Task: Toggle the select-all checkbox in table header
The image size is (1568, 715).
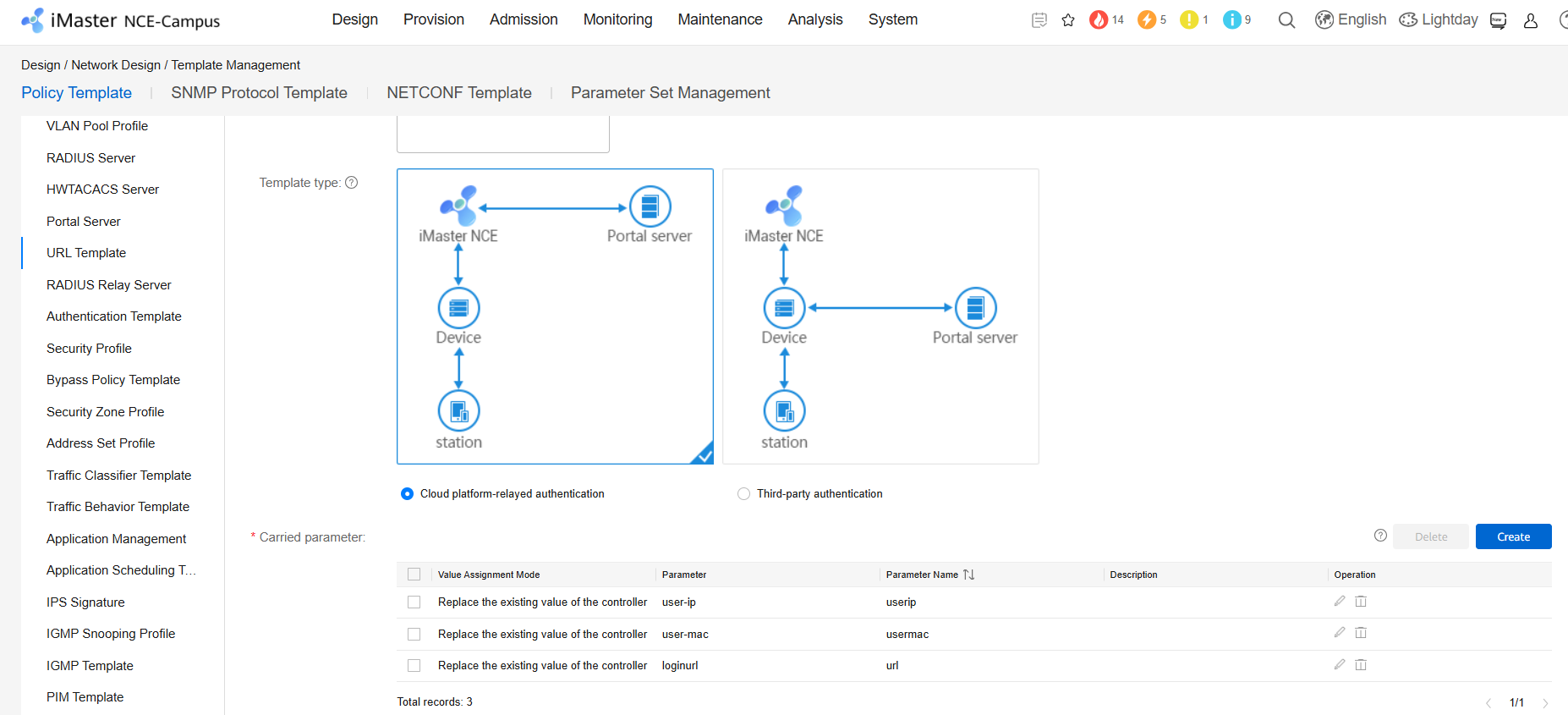Action: pyautogui.click(x=414, y=575)
